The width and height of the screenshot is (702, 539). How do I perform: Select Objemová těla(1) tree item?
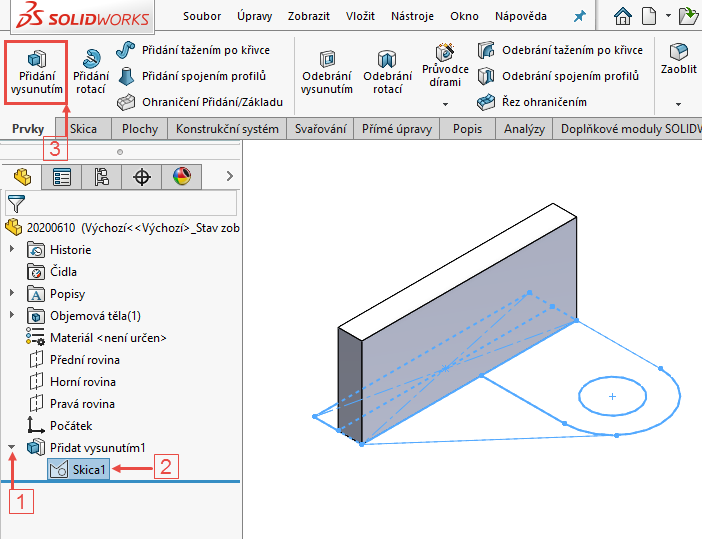(84, 316)
